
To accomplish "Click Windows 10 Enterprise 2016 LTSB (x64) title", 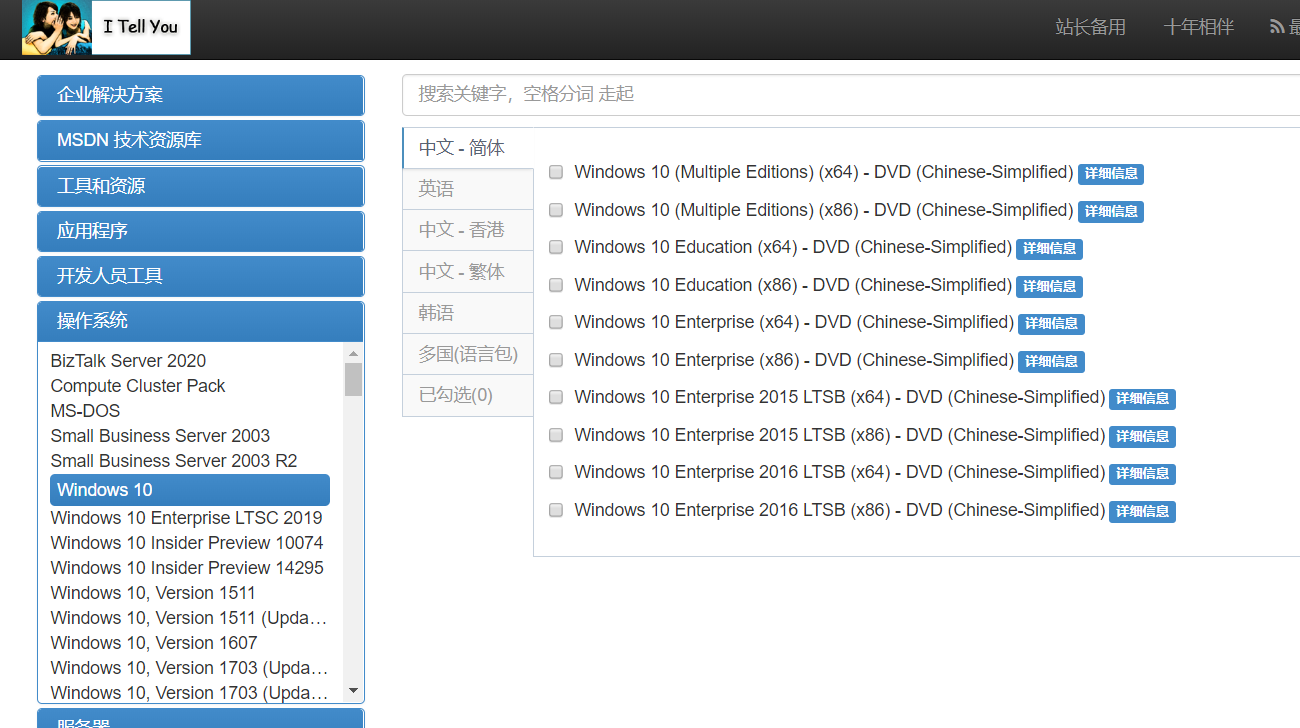I will [839, 472].
